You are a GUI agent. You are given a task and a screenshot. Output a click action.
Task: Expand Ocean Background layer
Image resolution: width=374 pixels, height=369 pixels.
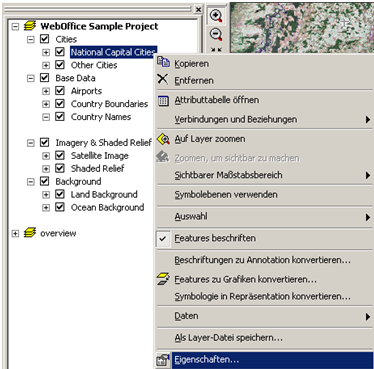pyautogui.click(x=46, y=208)
